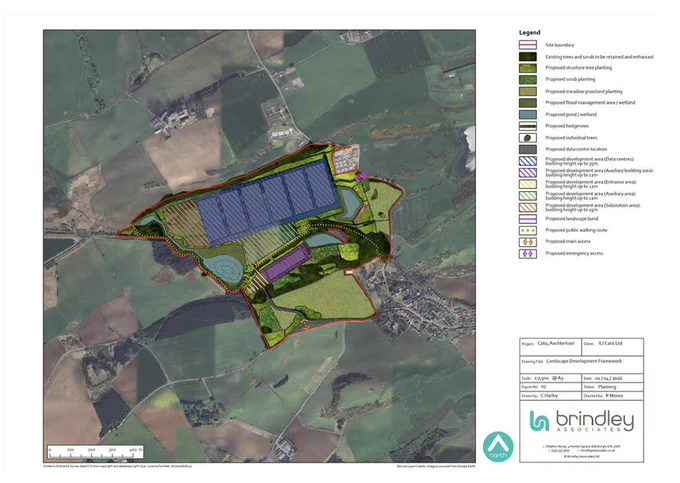Click 'Proposed structure tree planting' label
The image size is (680, 483).
coord(579,68)
